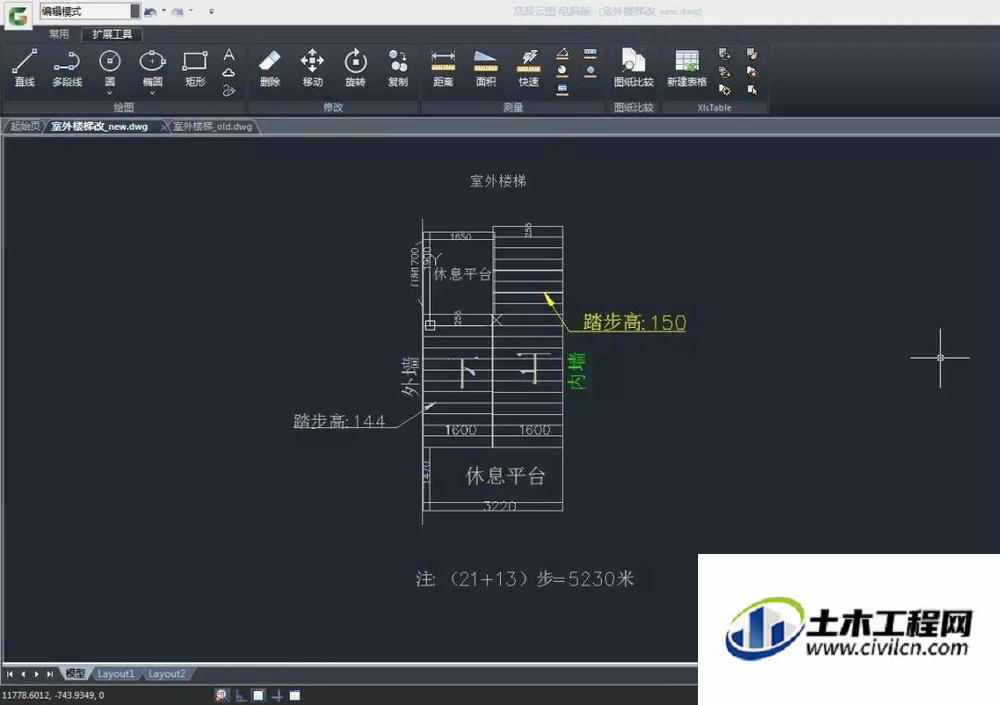Click the middle-left small XlsTable icon

pos(724,71)
